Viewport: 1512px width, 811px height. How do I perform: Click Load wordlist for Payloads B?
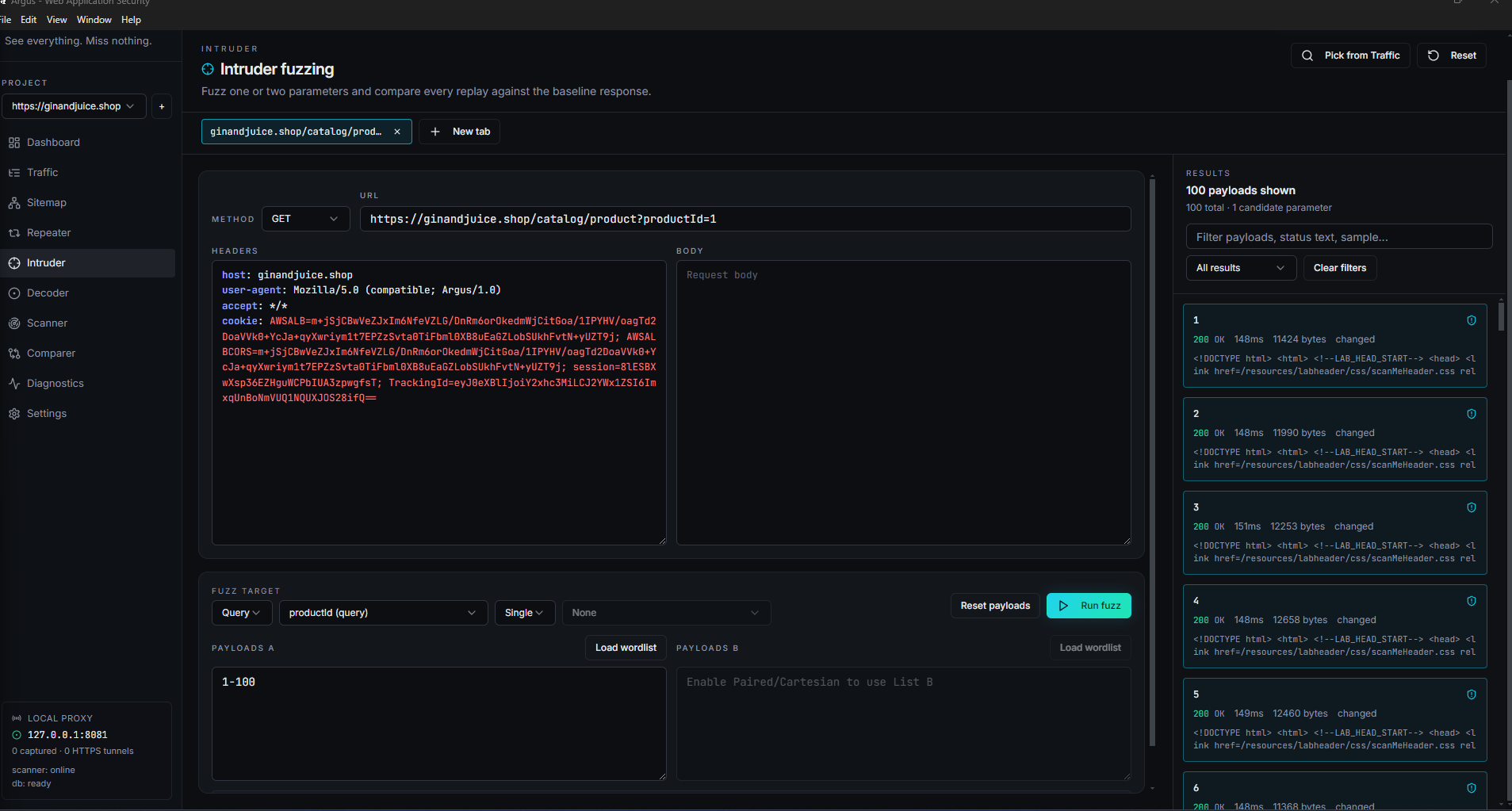[1090, 648]
